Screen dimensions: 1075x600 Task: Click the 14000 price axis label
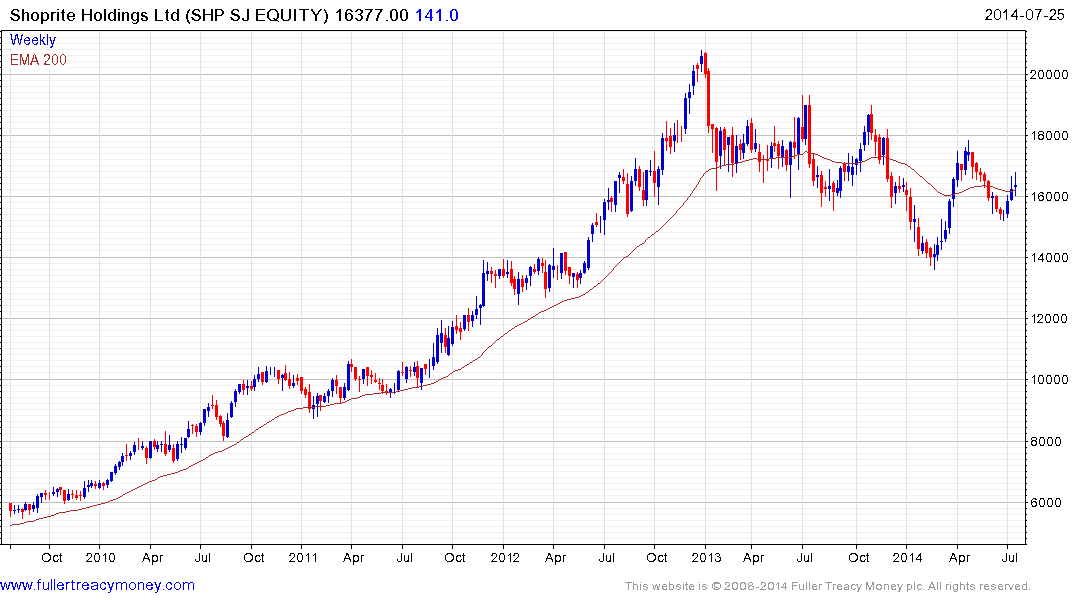point(1049,258)
